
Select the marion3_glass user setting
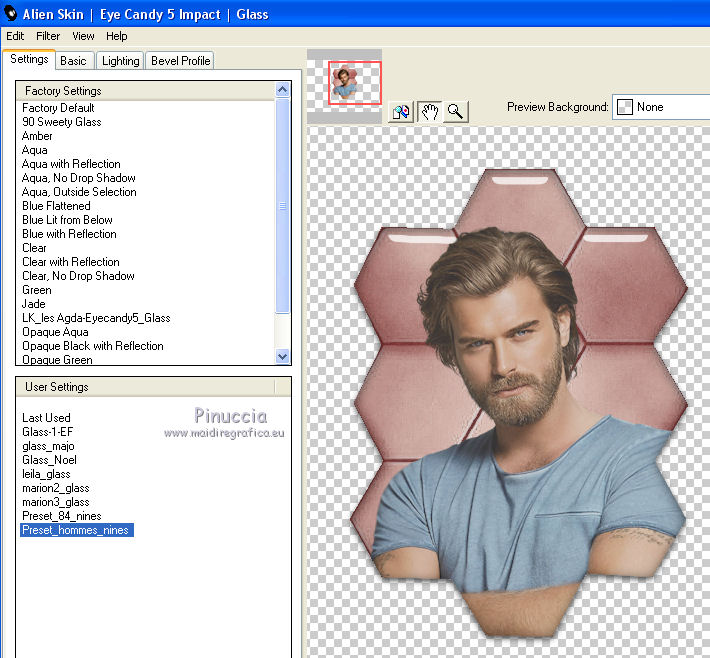(56, 502)
